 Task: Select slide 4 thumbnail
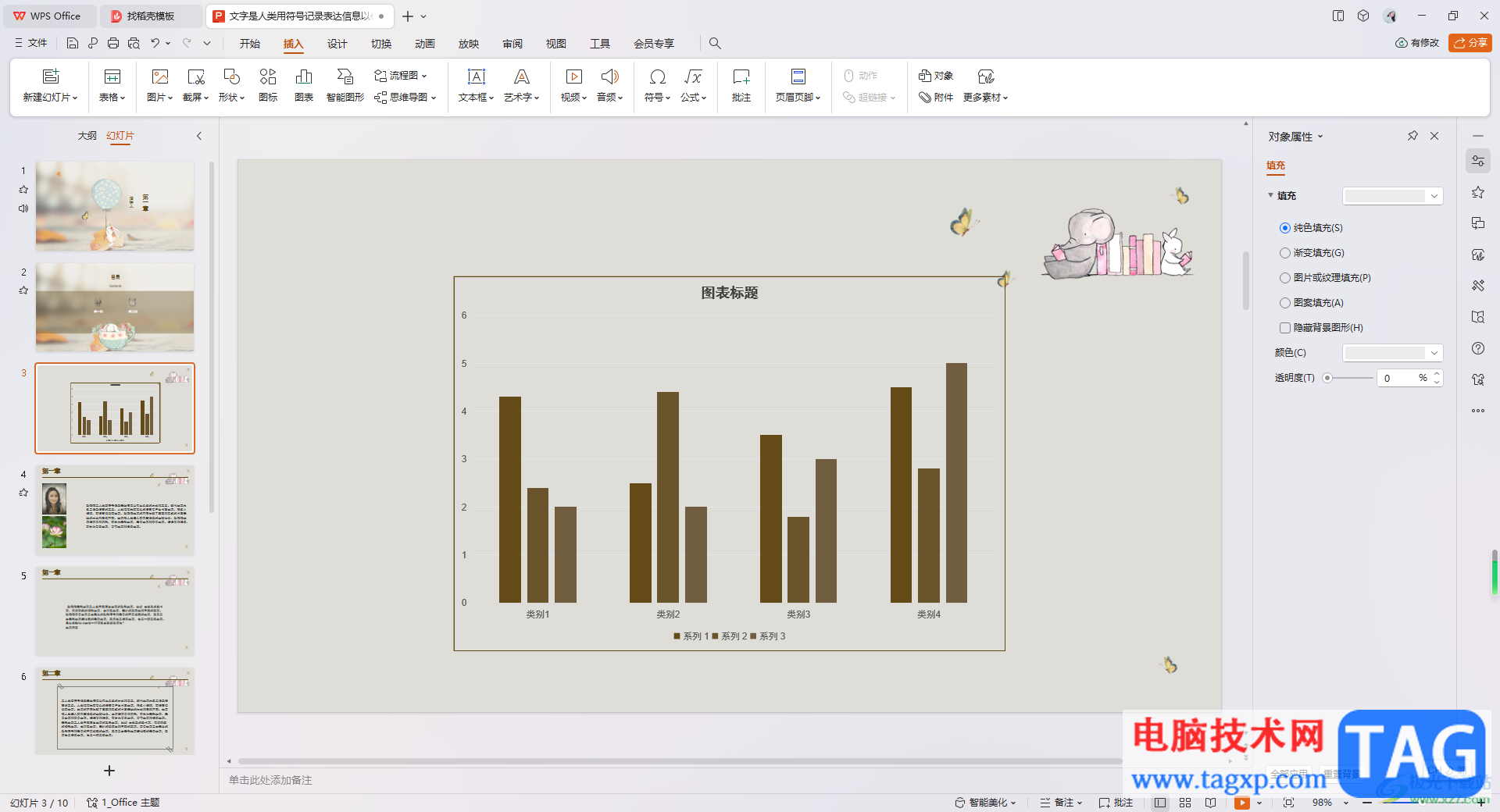click(x=115, y=510)
